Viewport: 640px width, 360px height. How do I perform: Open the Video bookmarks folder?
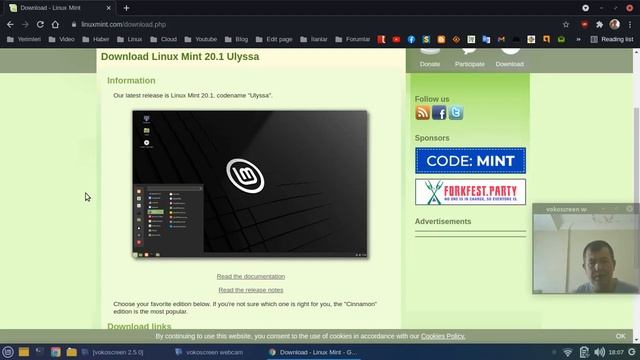click(x=62, y=39)
